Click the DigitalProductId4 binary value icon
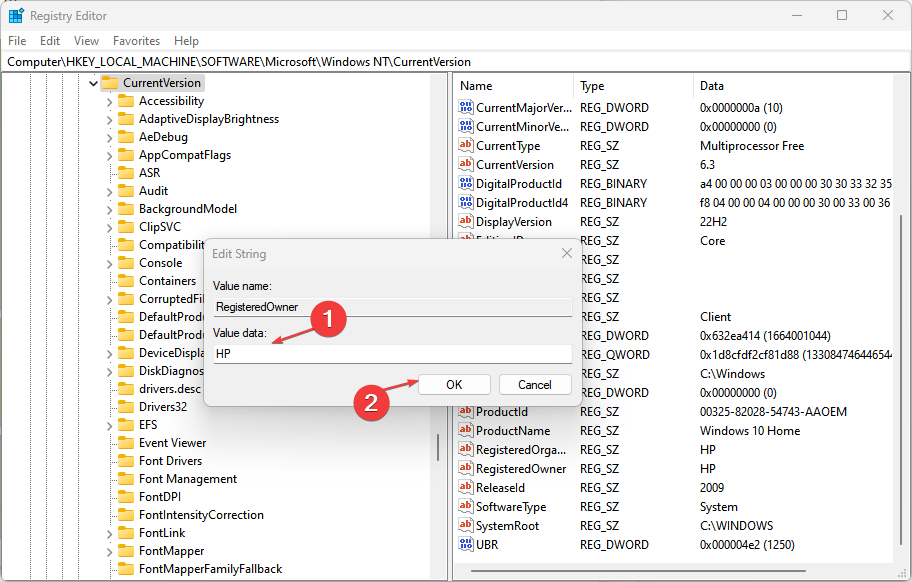 click(465, 202)
